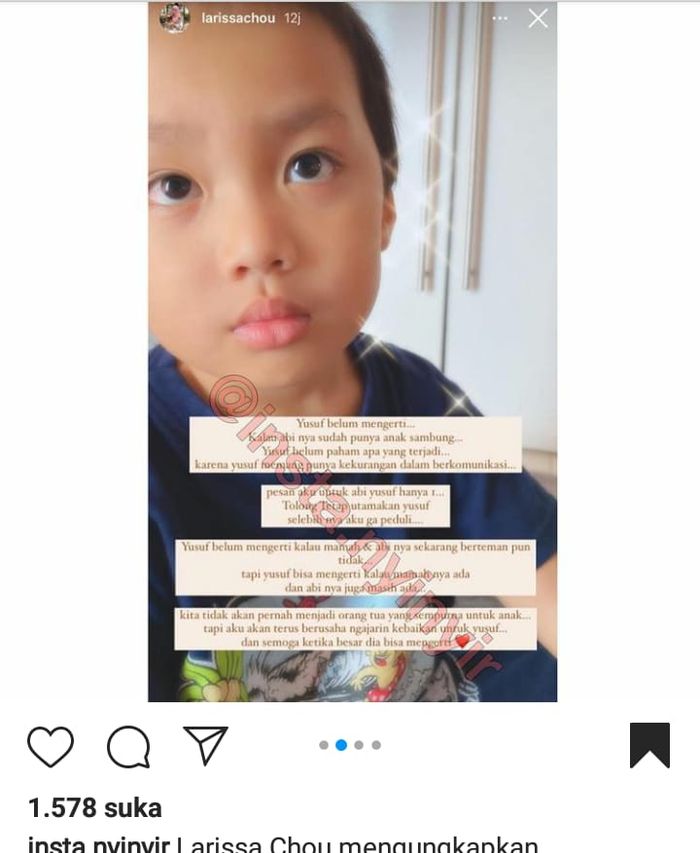Toggle the saved bookmark icon
This screenshot has width=700, height=853.
click(649, 745)
